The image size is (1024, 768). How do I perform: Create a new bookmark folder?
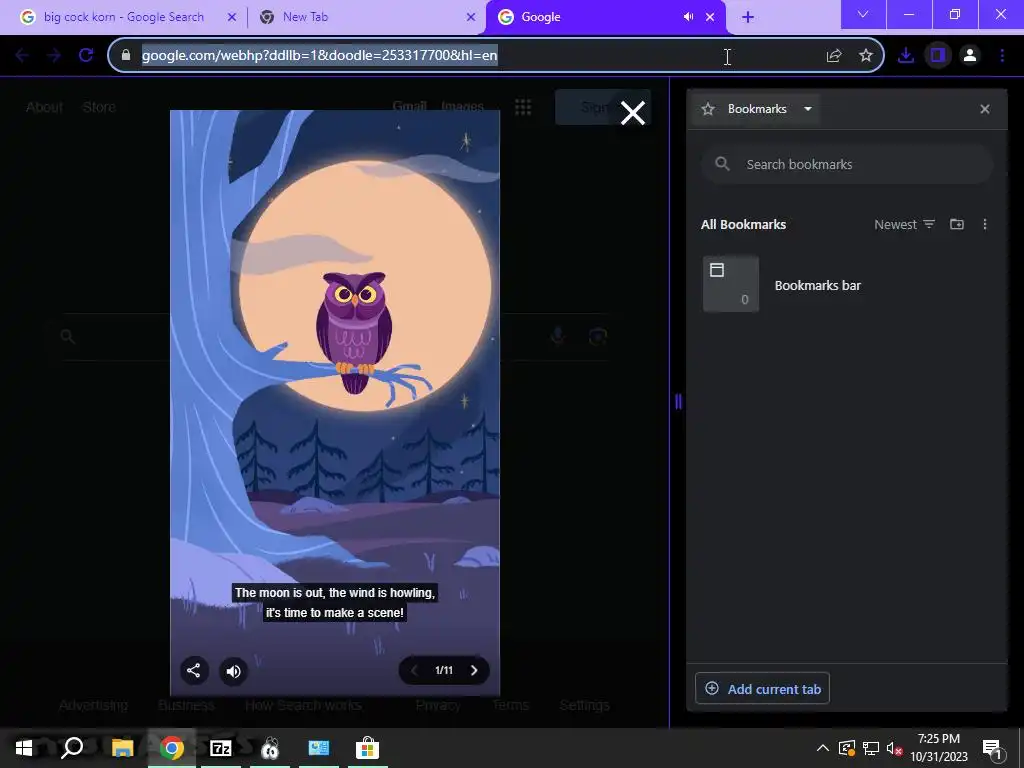pyautogui.click(x=957, y=224)
